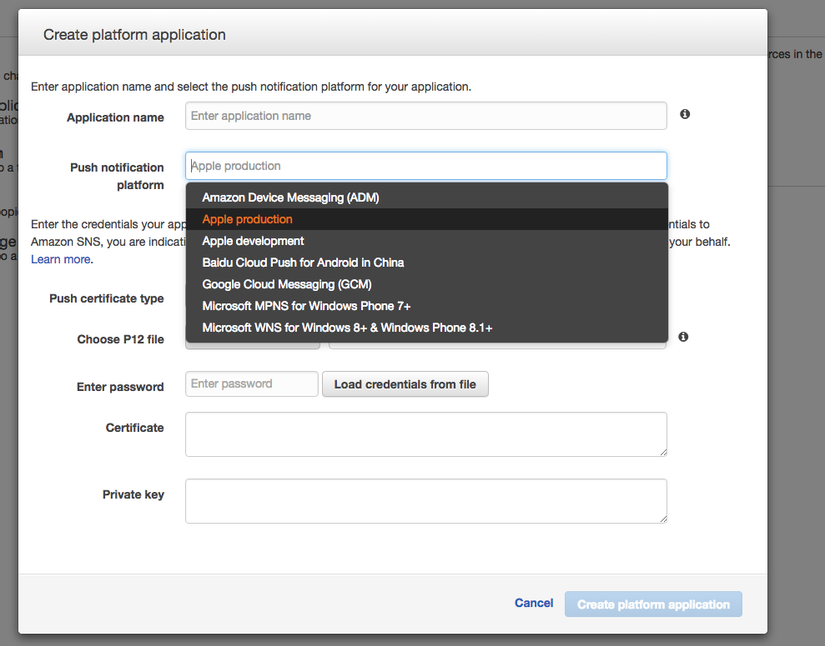The image size is (825, 646).
Task: Click the Certificate text area
Action: coord(425,433)
